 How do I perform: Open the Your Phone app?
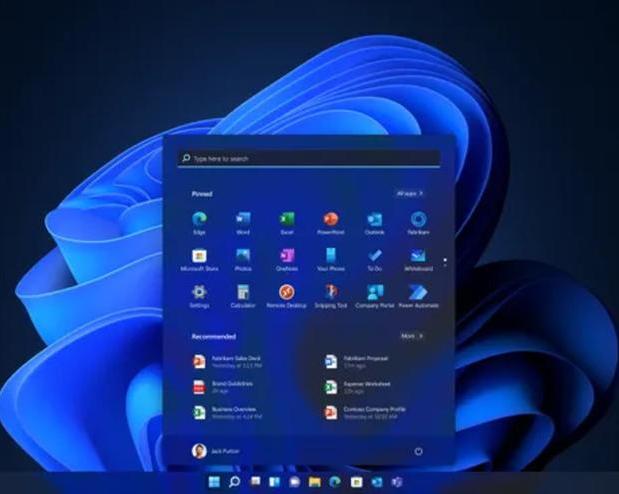331,259
